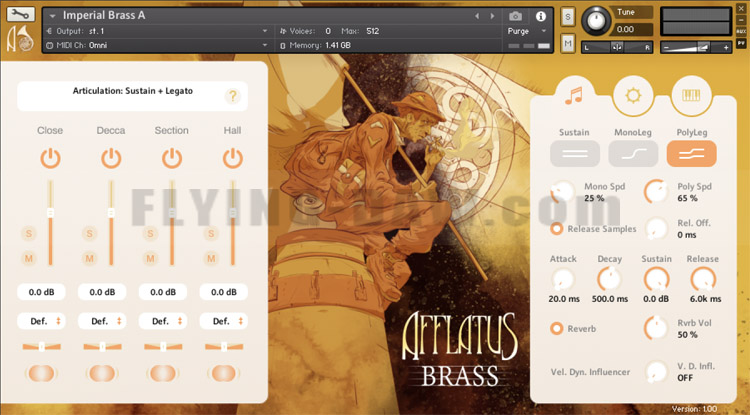Click the Section mic pan slider
Image resolution: width=750 pixels, height=415 pixels.
[x=163, y=347]
